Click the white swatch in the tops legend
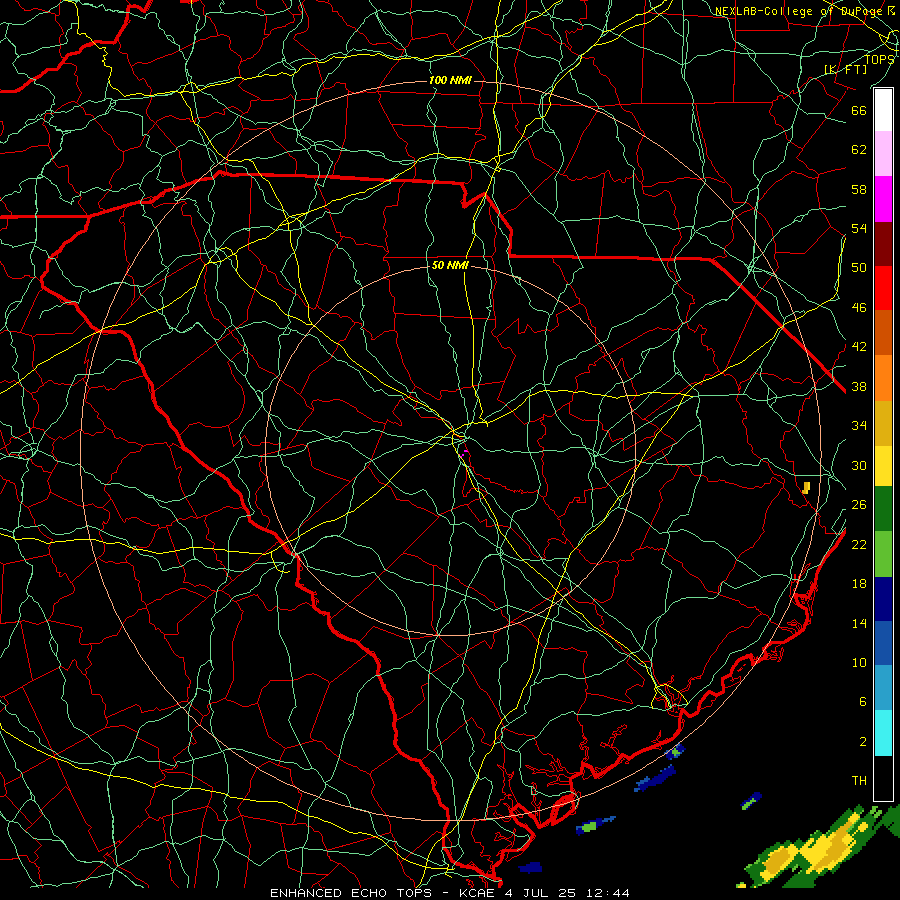The width and height of the screenshot is (900, 900). [x=883, y=110]
